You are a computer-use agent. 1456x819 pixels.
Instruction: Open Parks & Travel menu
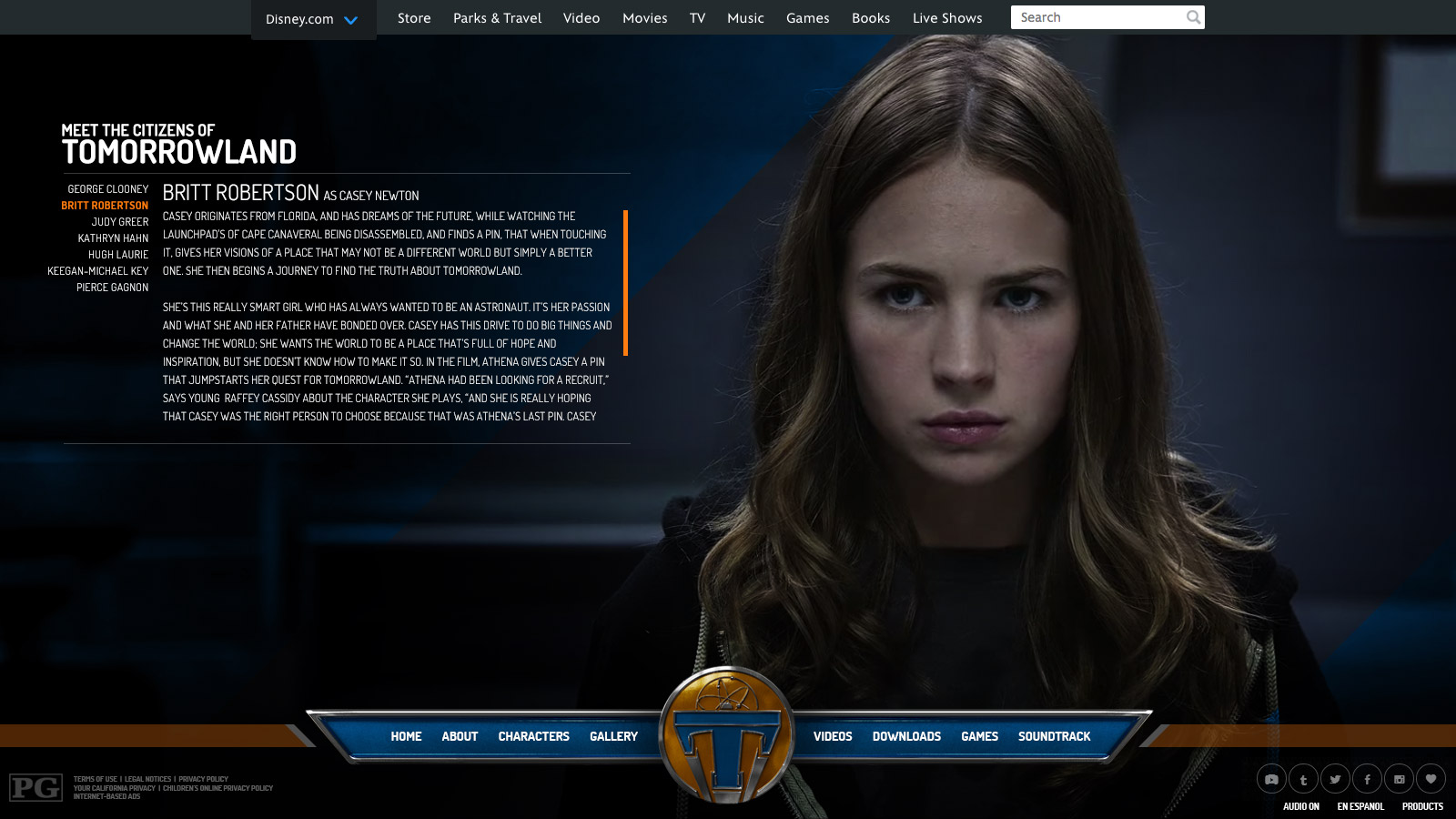[x=497, y=18]
